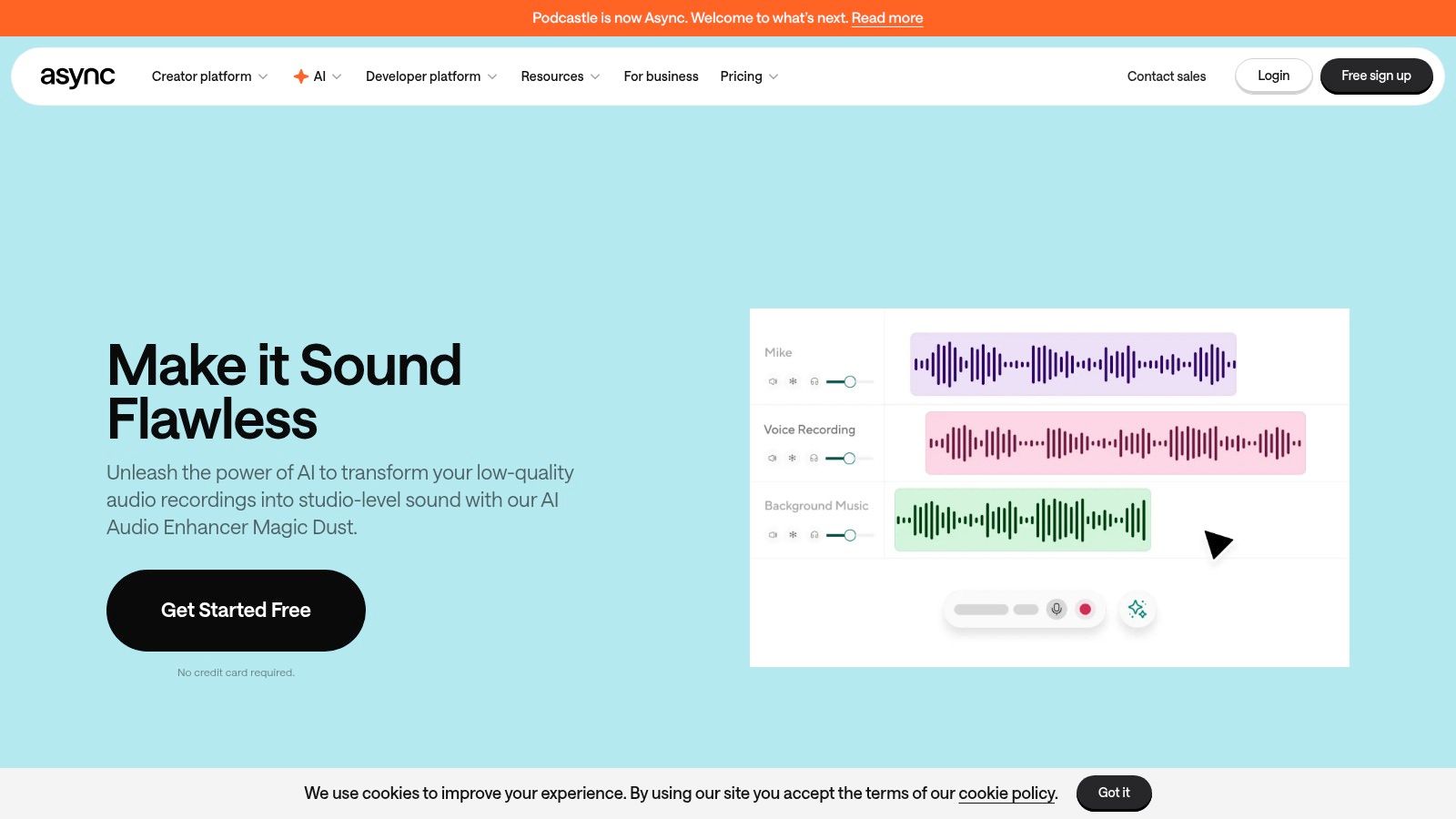Click the orange sparkle icon next to AI
The height and width of the screenshot is (819, 1456).
[300, 76]
